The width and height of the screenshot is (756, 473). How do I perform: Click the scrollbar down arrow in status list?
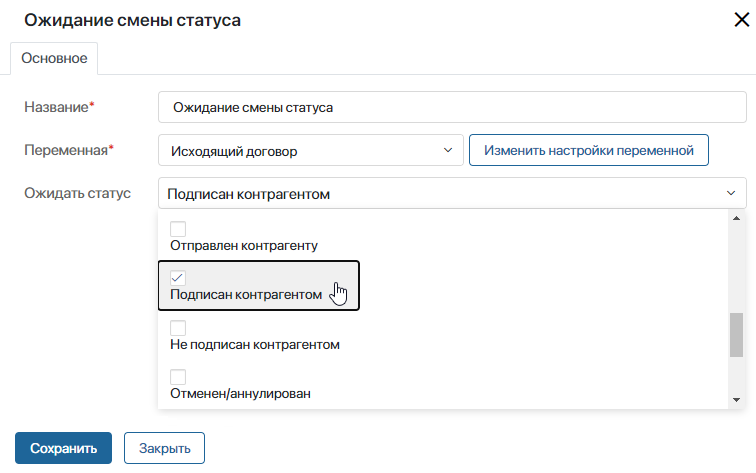736,400
